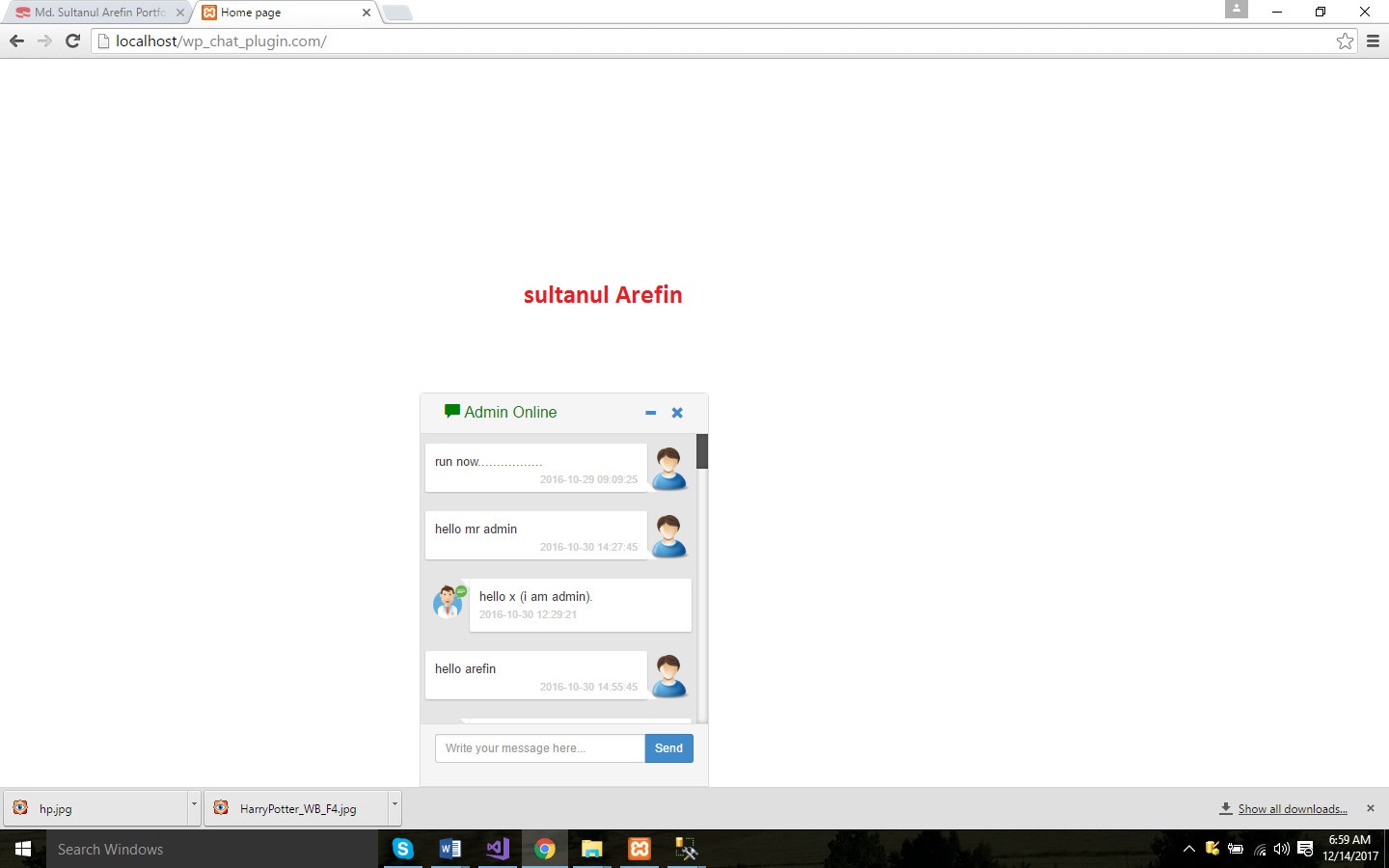The height and width of the screenshot is (868, 1389).
Task: Select the Home page browser tab
Action: click(280, 13)
